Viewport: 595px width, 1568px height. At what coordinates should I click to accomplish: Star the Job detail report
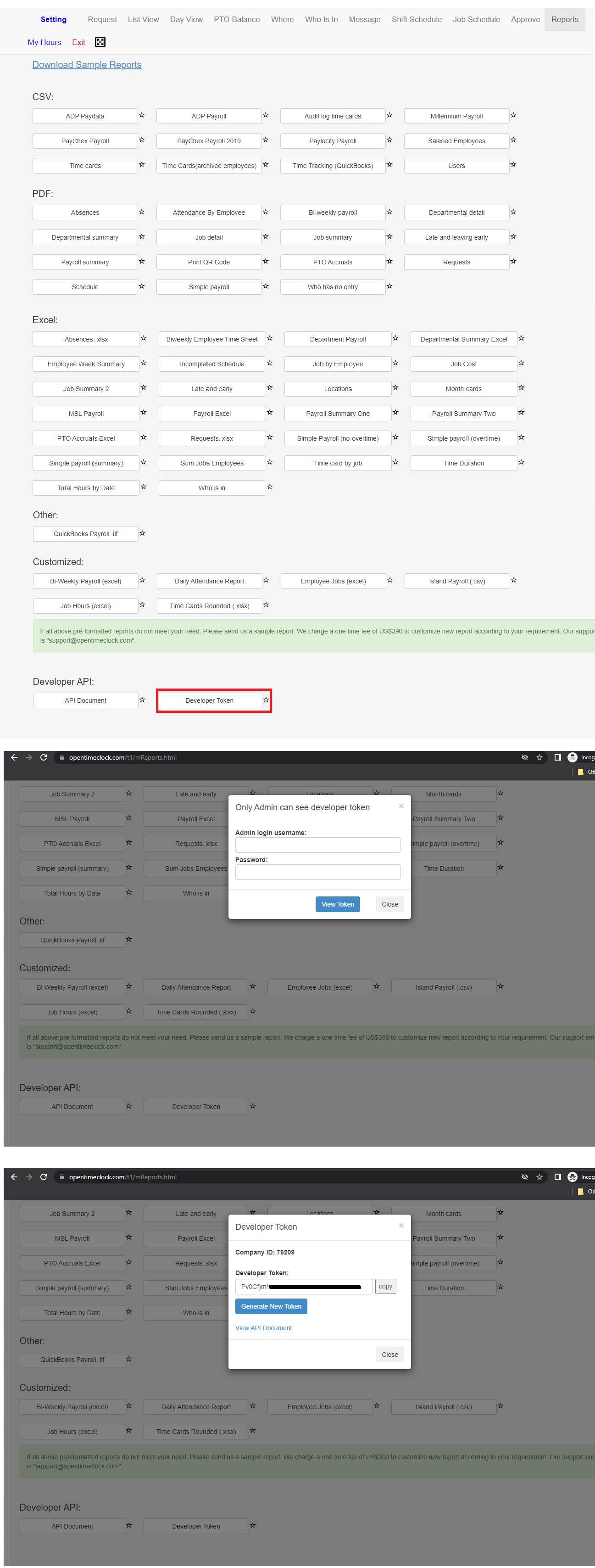coord(266,237)
